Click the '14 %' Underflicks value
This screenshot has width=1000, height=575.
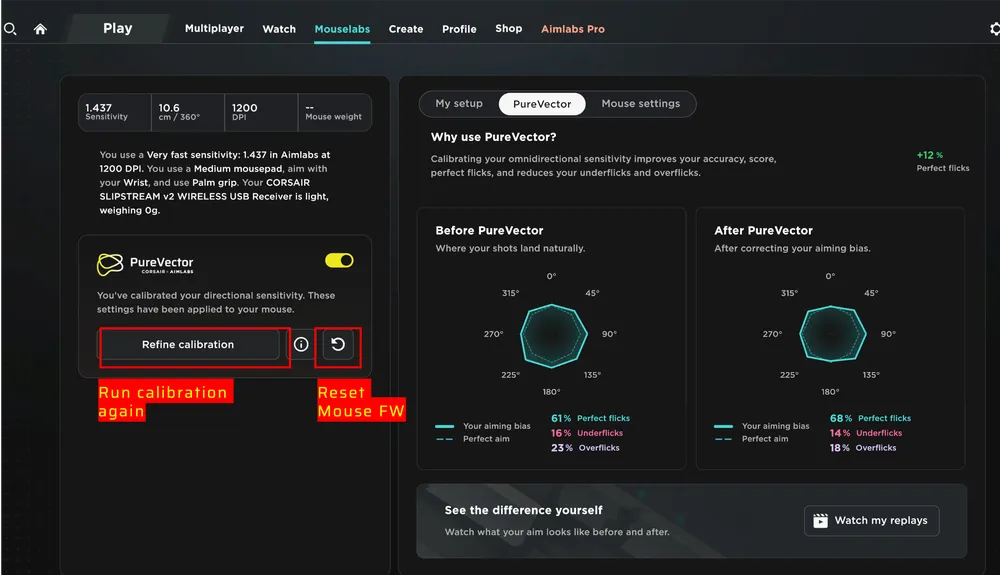point(840,433)
